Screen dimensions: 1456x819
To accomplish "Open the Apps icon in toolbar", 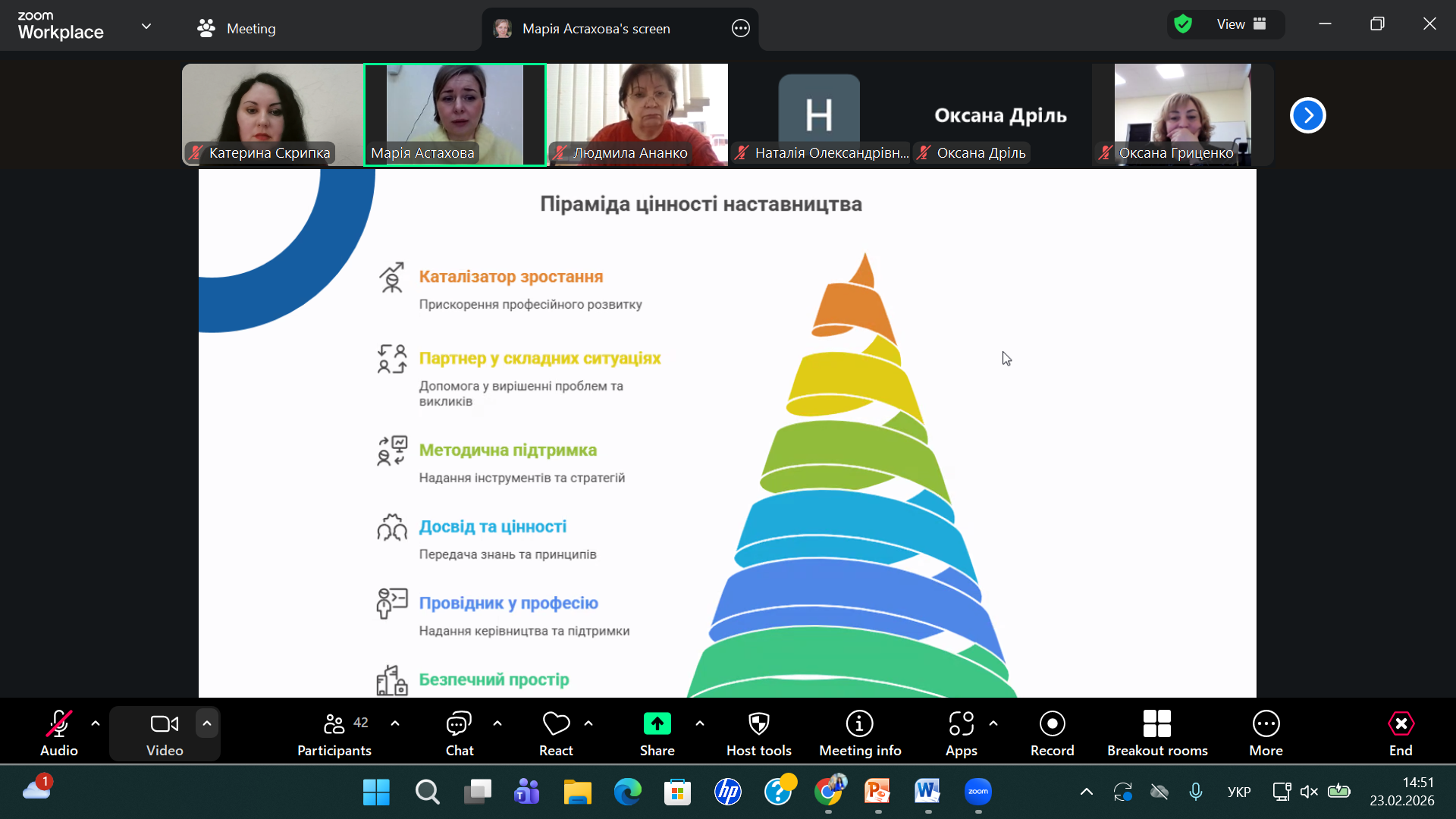I will click(x=961, y=724).
